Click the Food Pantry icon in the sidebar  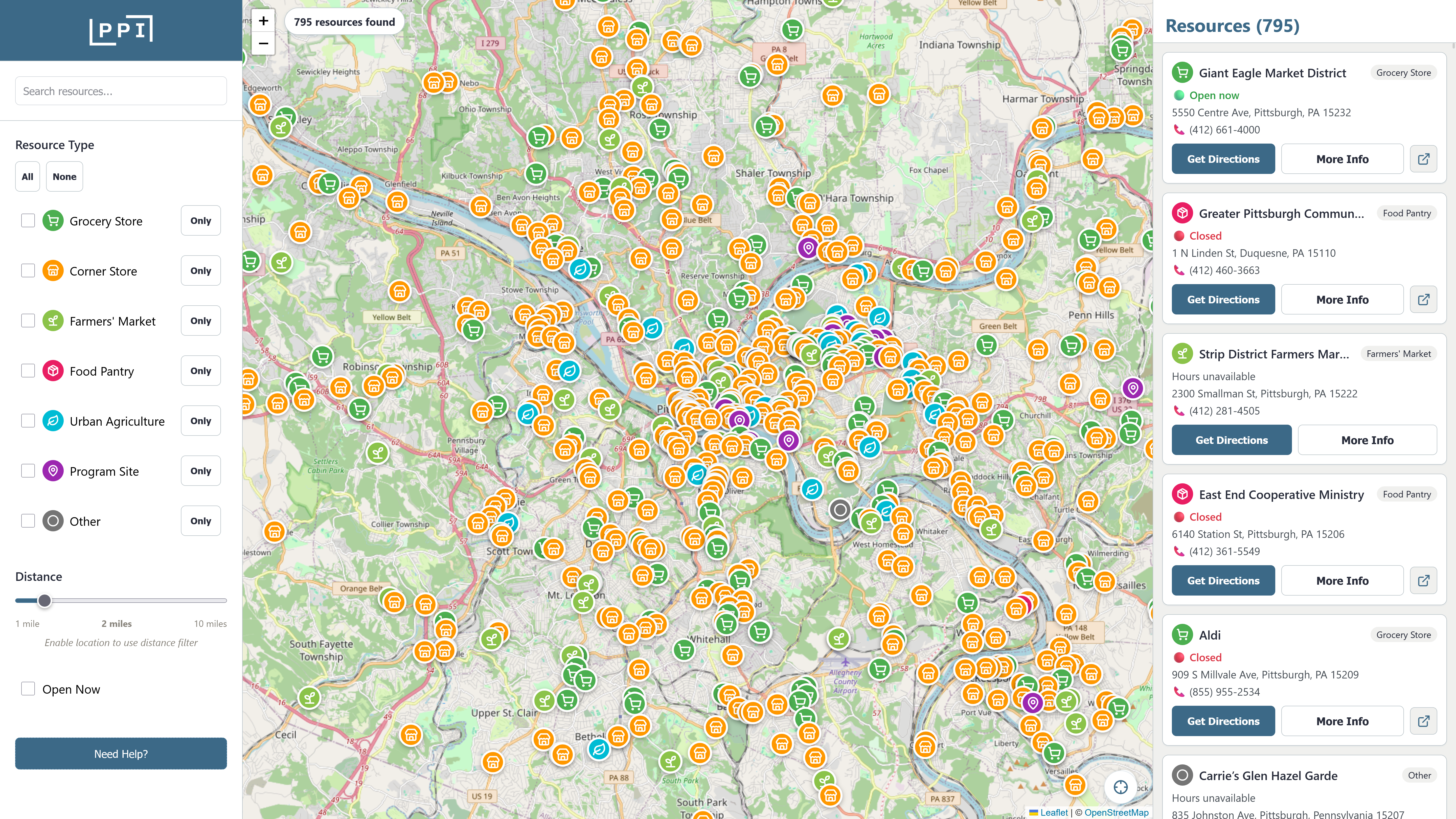(53, 371)
